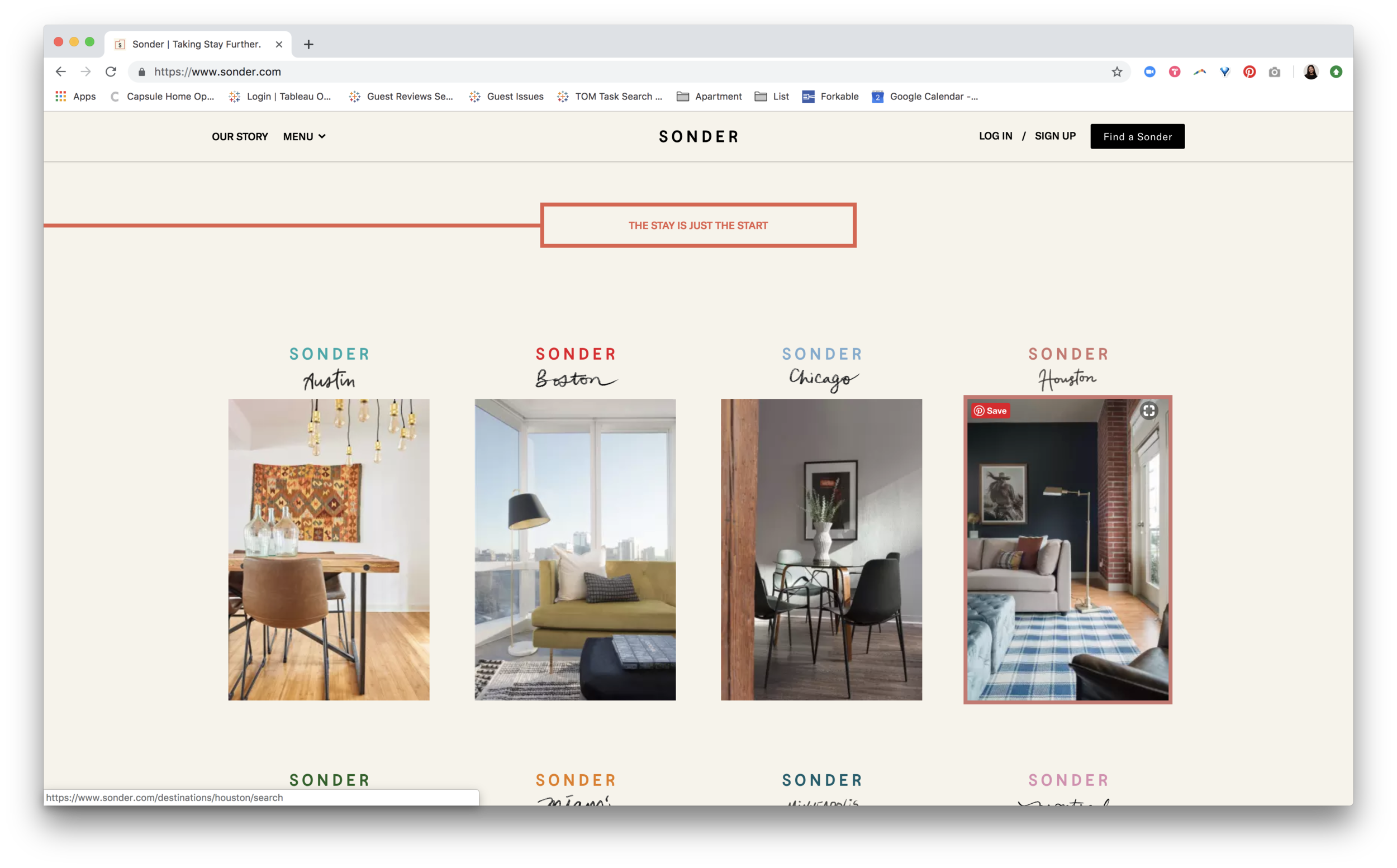The width and height of the screenshot is (1397, 868).
Task: Close the Sonder tab
Action: 278,44
